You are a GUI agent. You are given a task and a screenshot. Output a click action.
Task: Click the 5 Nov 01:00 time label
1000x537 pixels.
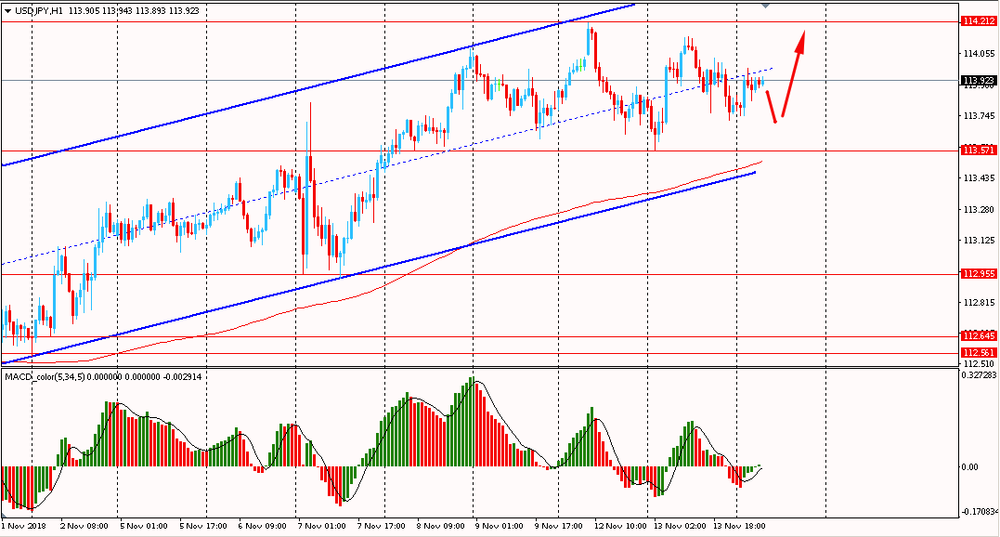[143, 526]
